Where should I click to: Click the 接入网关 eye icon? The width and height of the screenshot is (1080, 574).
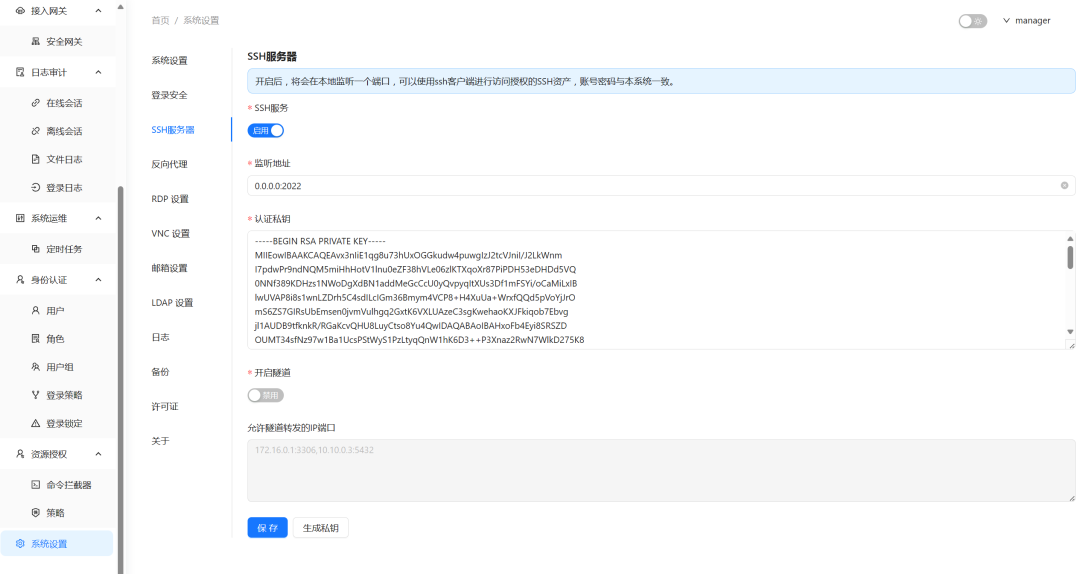[x=20, y=11]
